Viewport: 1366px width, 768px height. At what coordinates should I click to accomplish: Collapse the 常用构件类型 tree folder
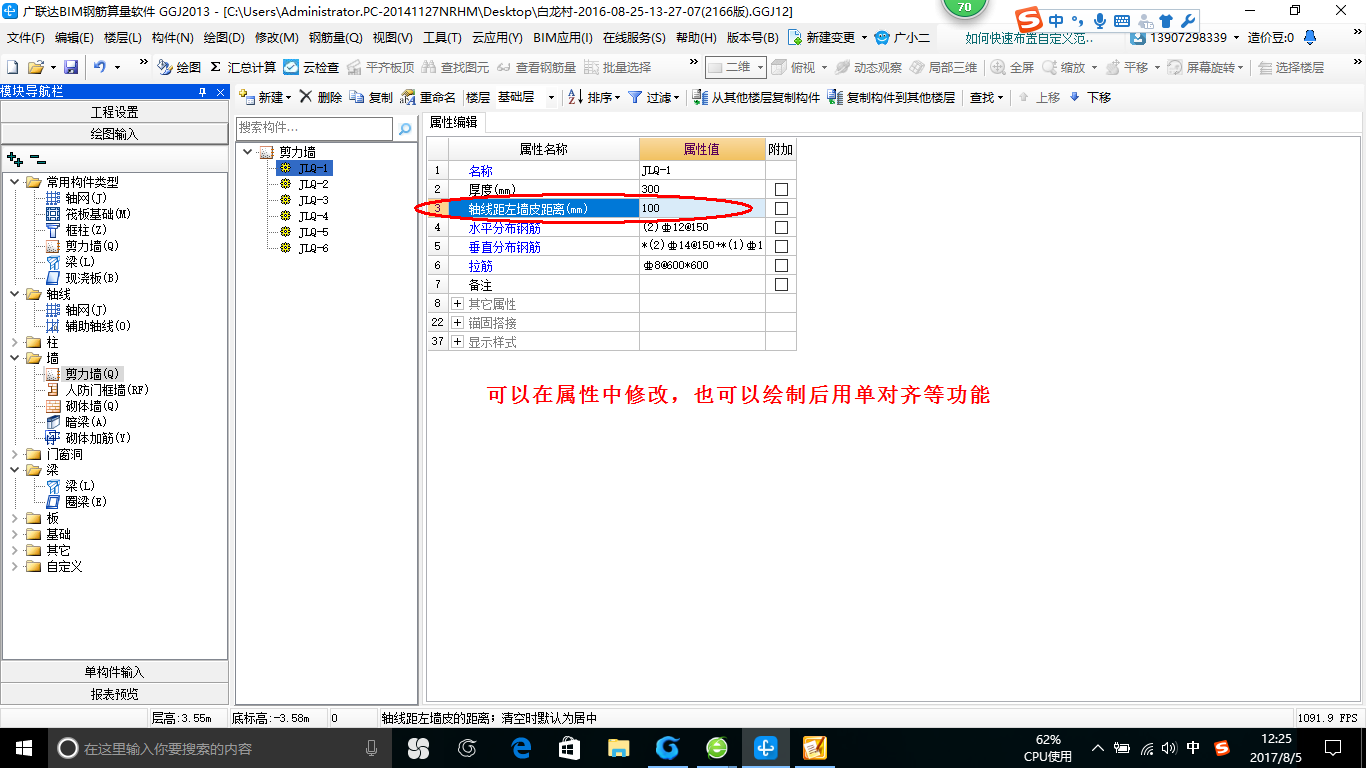tap(15, 182)
